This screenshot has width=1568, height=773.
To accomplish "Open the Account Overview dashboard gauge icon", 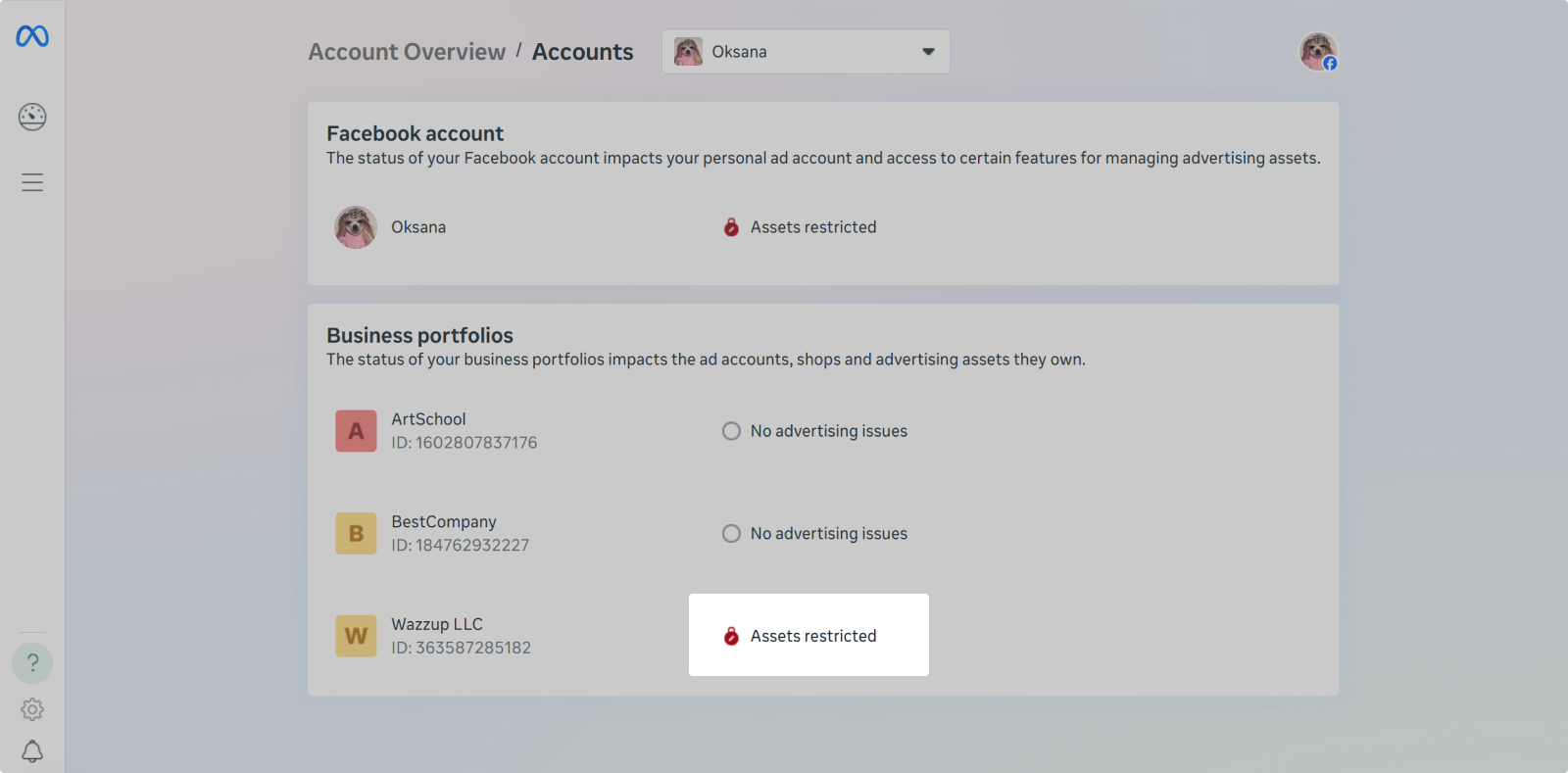I will [x=32, y=117].
